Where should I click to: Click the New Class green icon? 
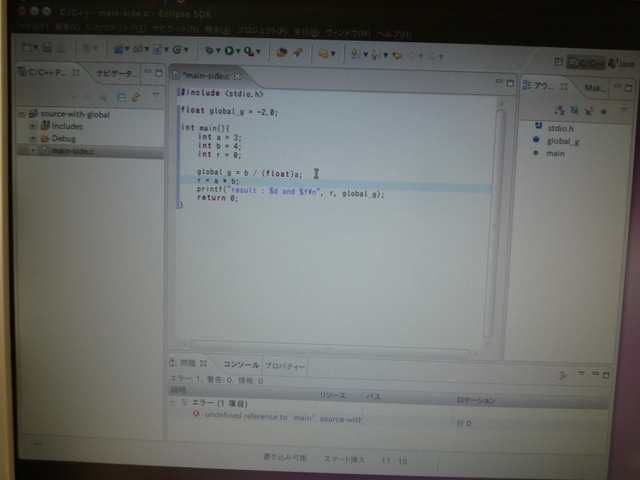[x=177, y=50]
